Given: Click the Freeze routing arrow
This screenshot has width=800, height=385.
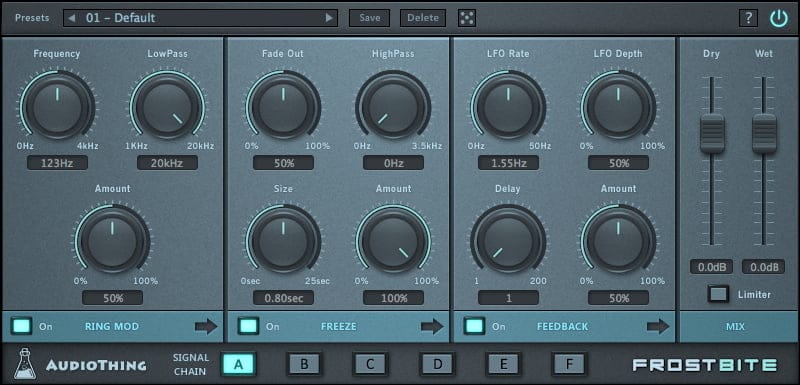Looking at the screenshot, I should [432, 326].
